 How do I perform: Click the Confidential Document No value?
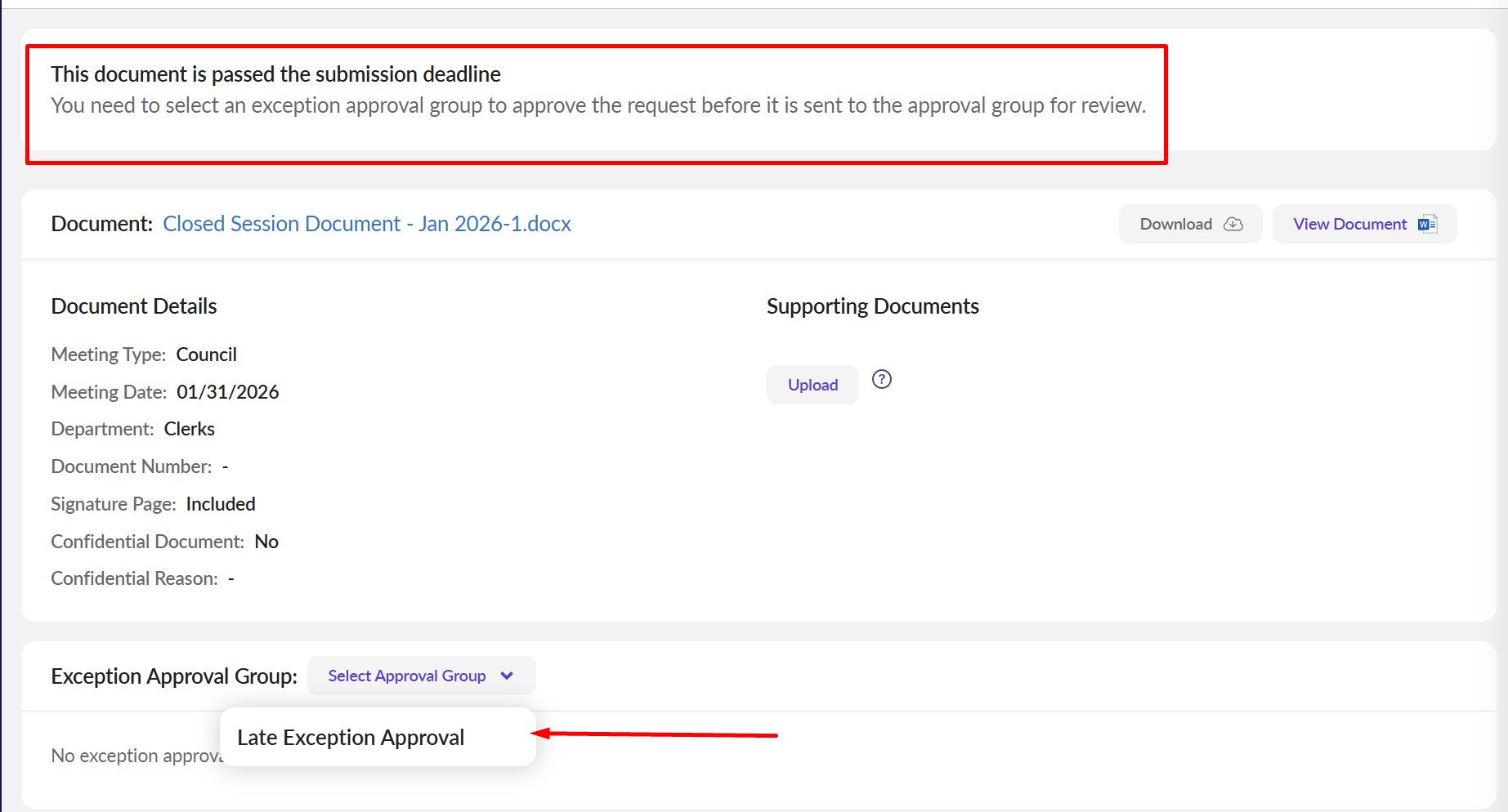click(x=266, y=542)
